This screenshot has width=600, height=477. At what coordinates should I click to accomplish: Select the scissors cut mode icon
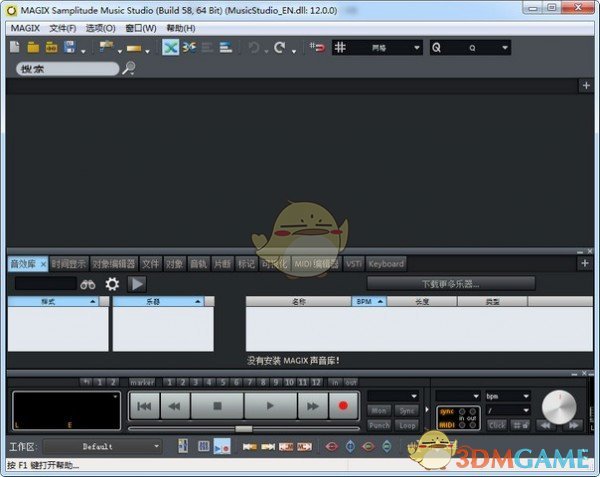[189, 47]
